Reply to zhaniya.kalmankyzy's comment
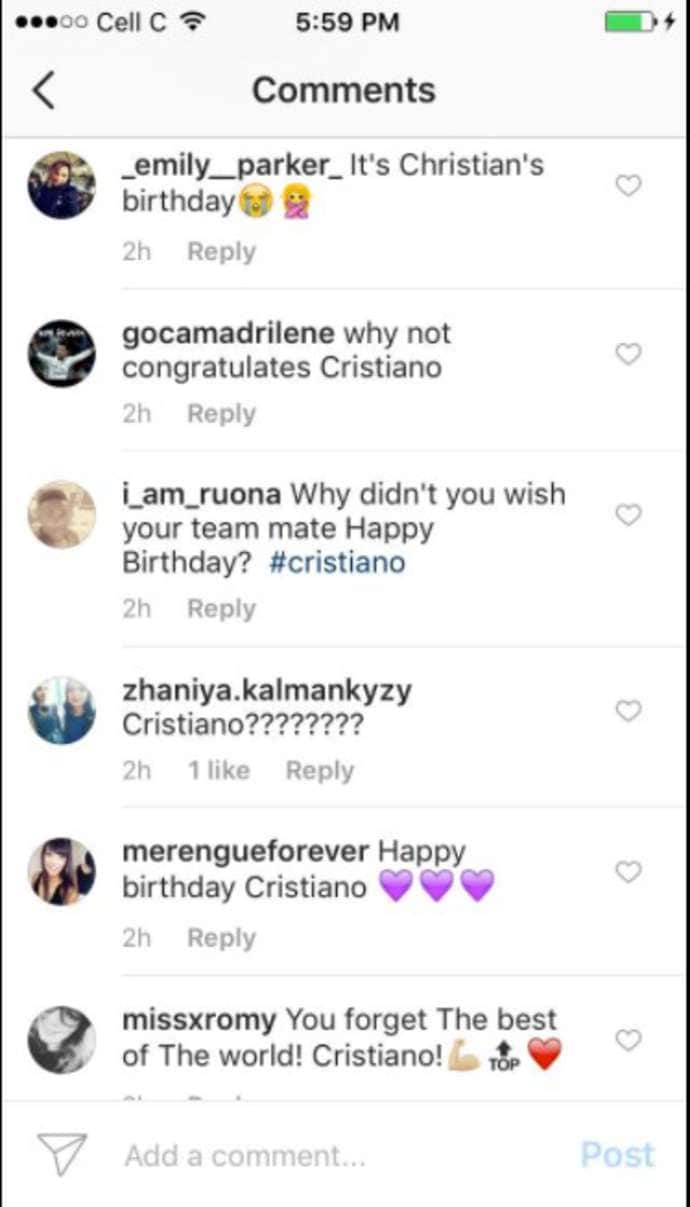 point(319,770)
